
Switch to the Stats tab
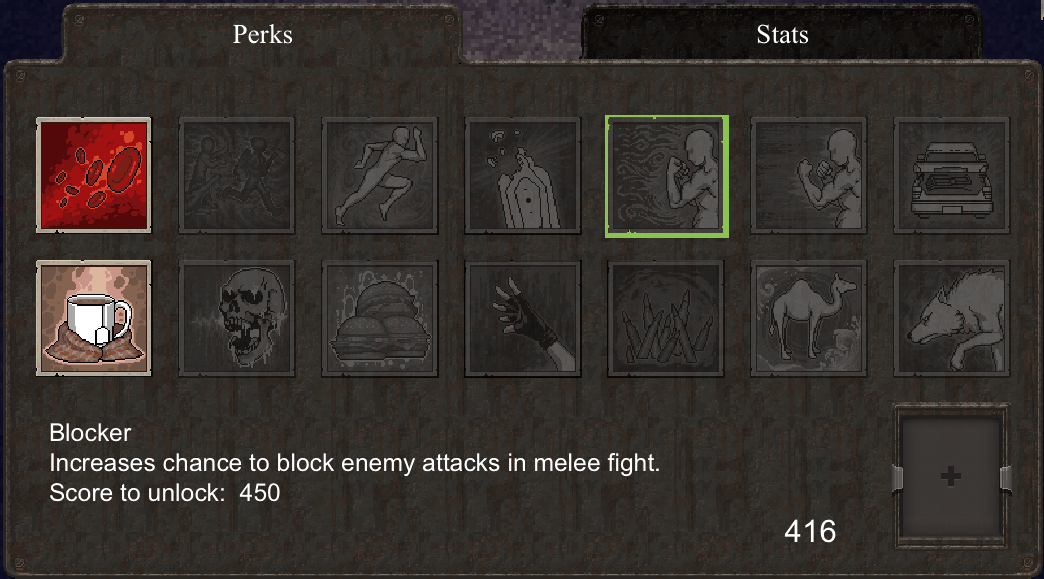[x=782, y=35]
